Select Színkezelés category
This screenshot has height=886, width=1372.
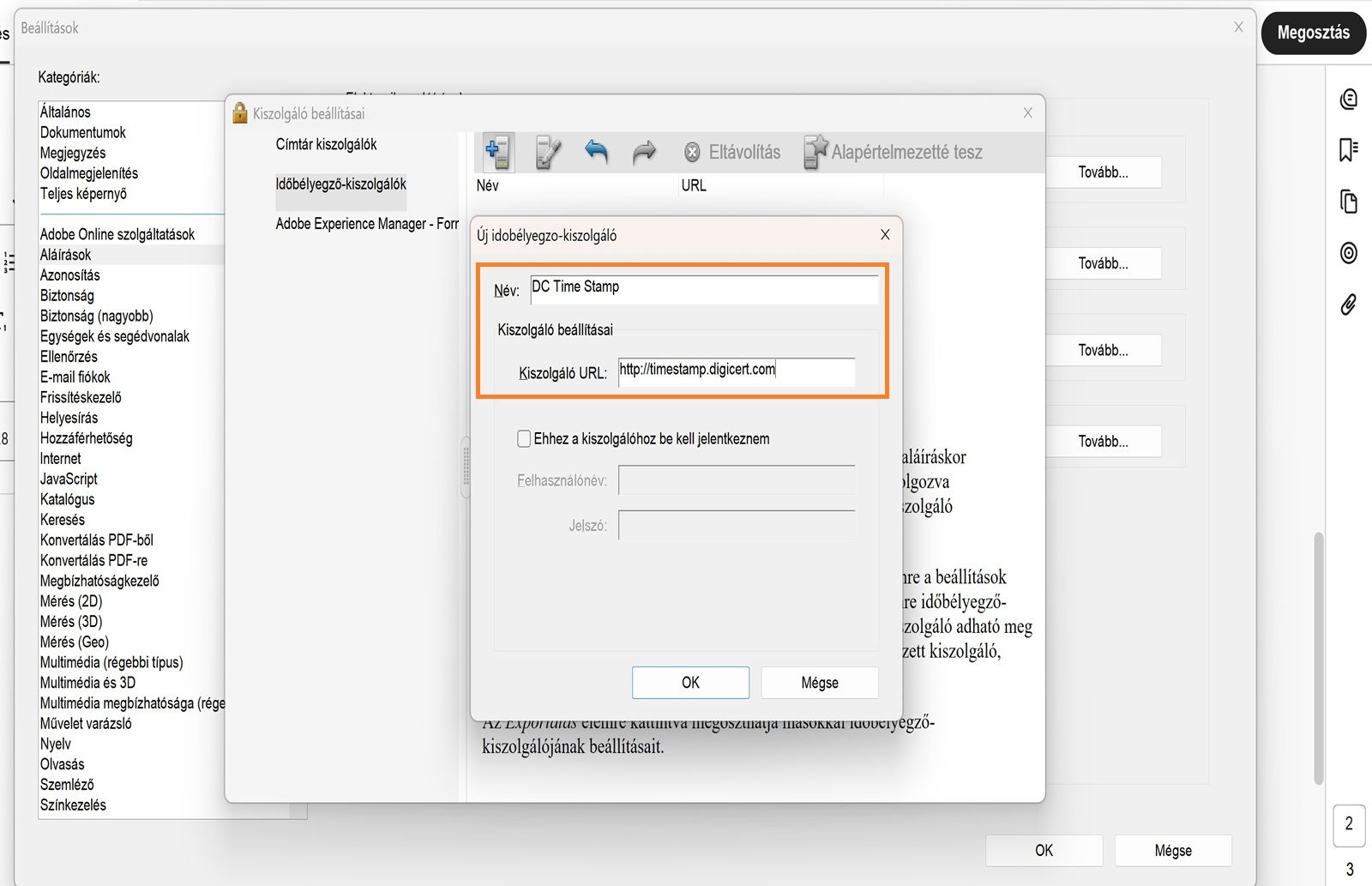point(73,805)
